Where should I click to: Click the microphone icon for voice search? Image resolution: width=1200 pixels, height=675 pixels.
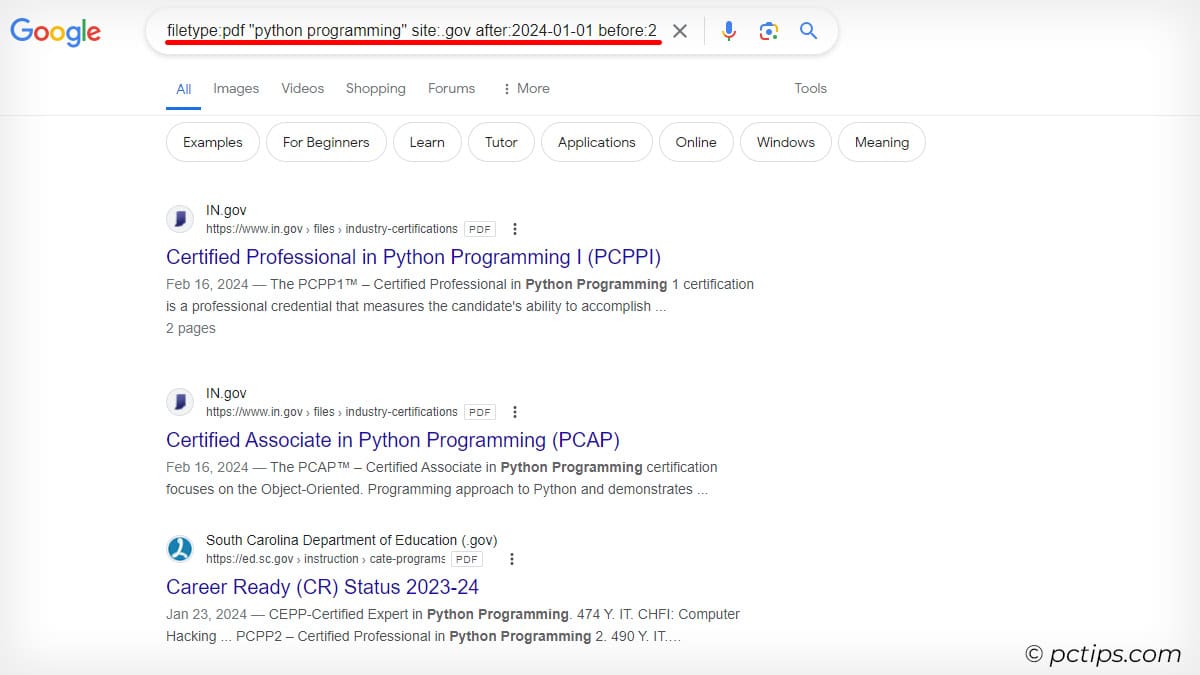[728, 31]
